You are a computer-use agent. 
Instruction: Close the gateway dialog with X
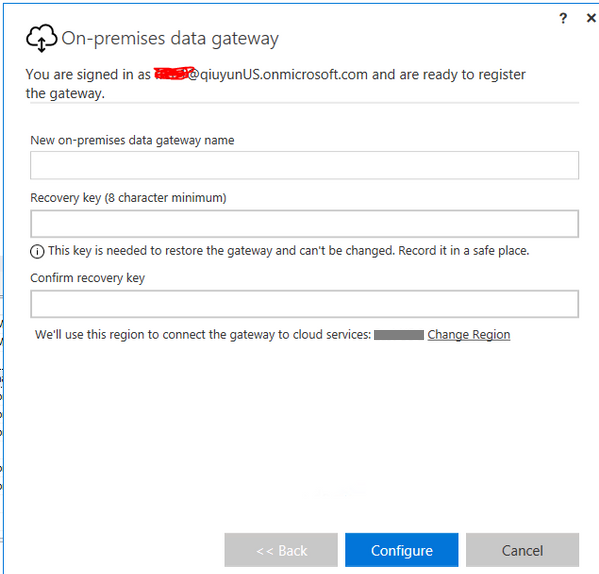591,18
